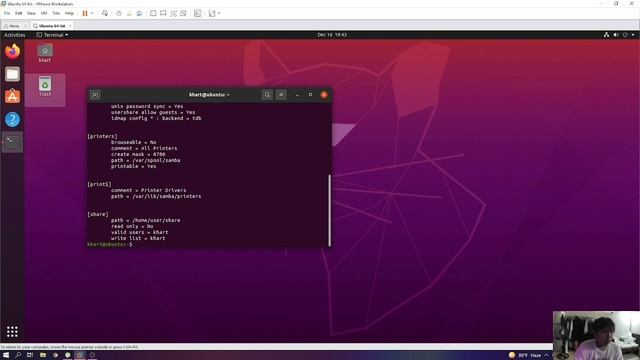Expand the khart@ubuntu title dropdown
The image size is (640, 360).
[209, 95]
